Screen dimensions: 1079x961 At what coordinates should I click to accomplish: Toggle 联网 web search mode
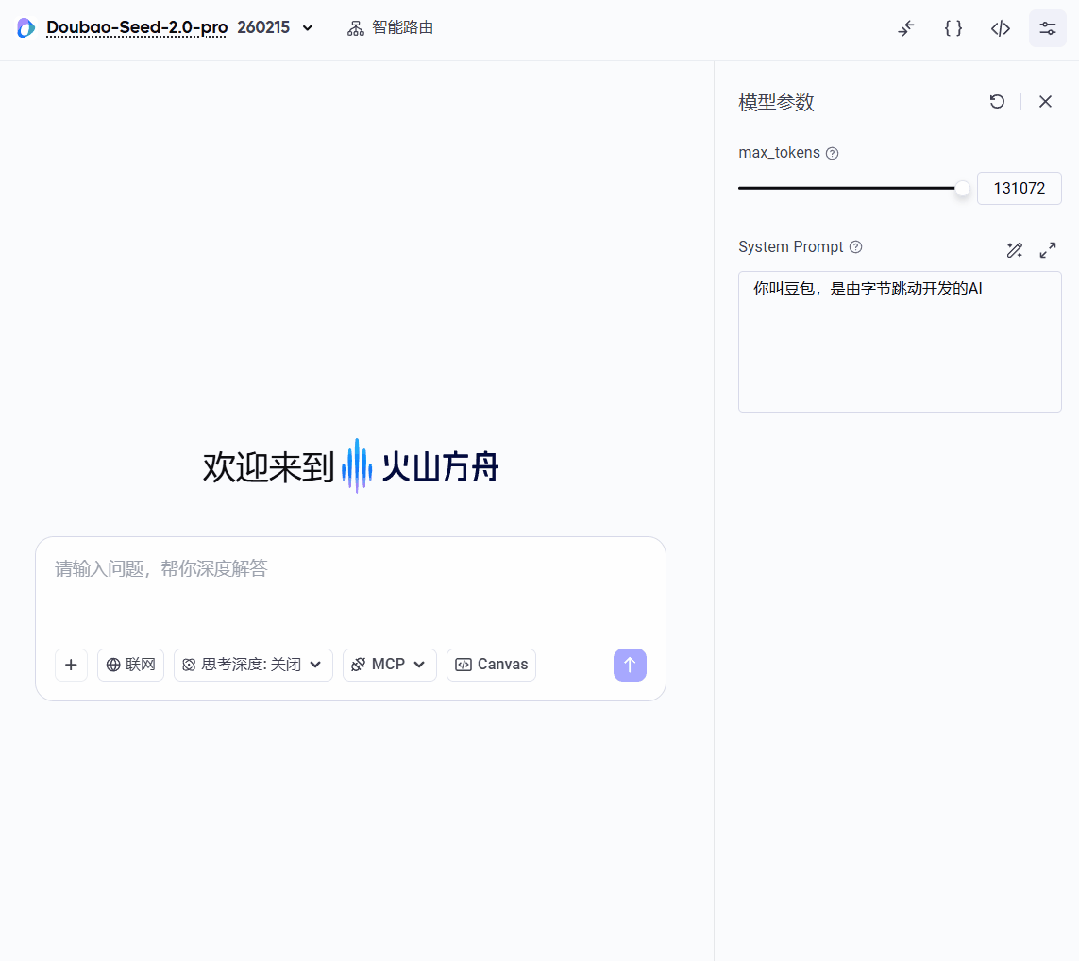[130, 664]
